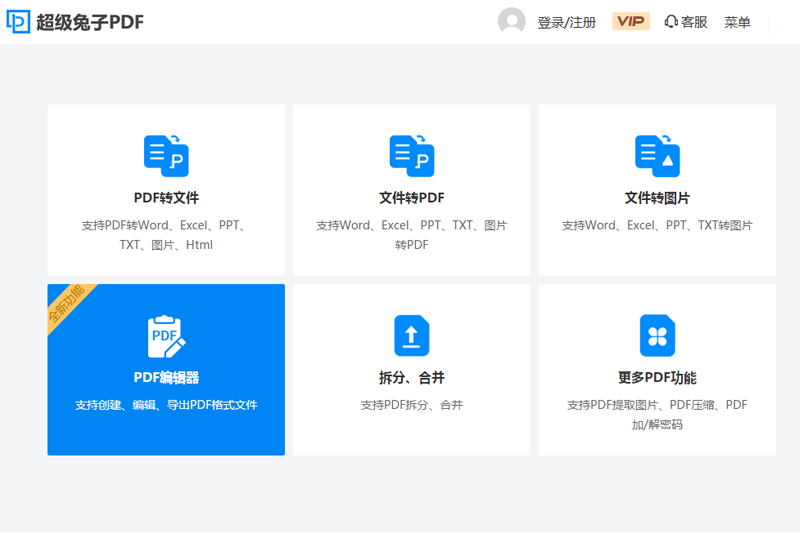Select the 更多PDF功能 title
The height and width of the screenshot is (533, 800).
[657, 377]
